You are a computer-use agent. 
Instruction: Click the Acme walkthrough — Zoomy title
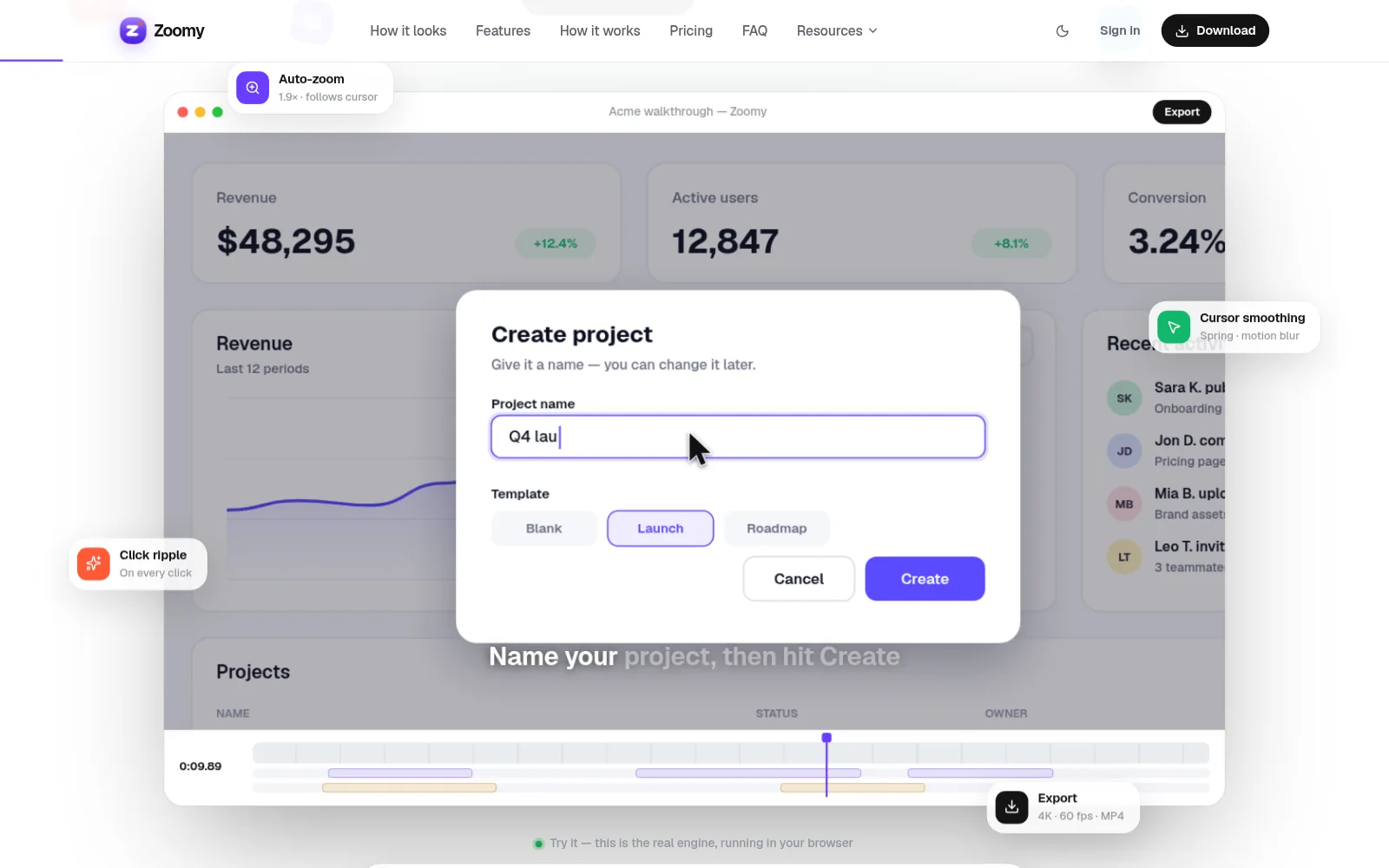[x=688, y=112]
